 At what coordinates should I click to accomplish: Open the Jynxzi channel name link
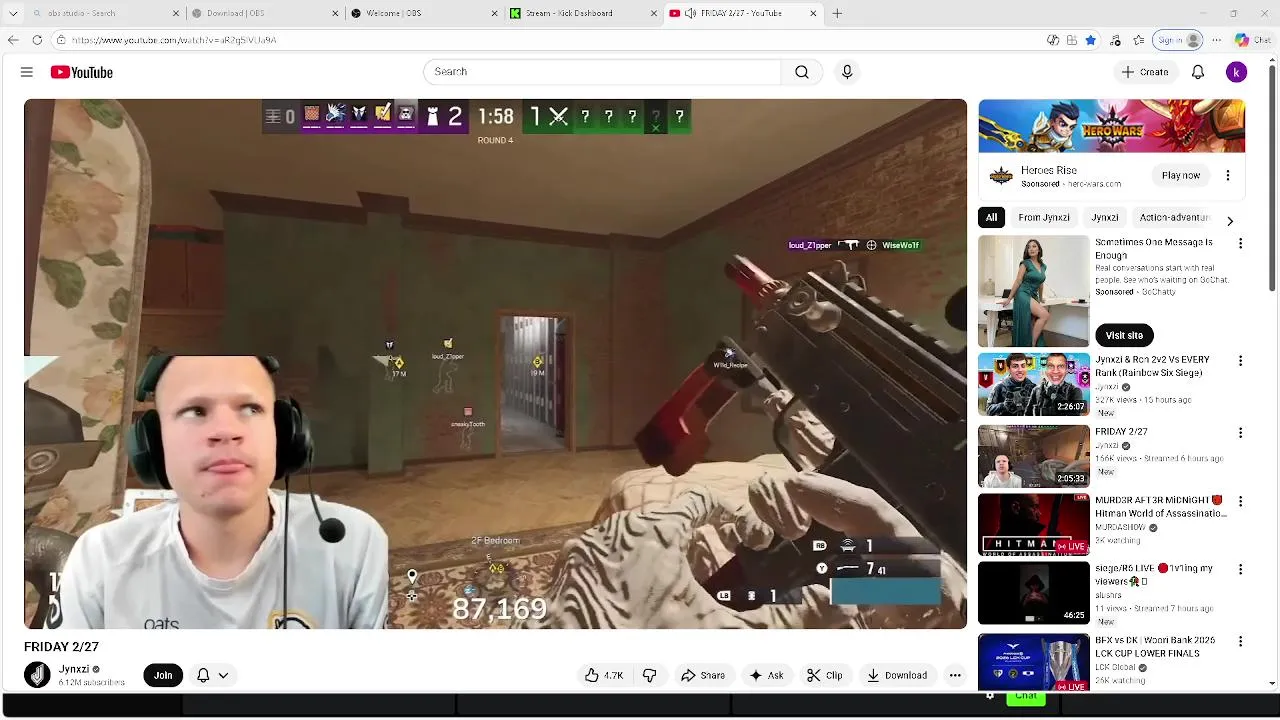pyautogui.click(x=74, y=669)
